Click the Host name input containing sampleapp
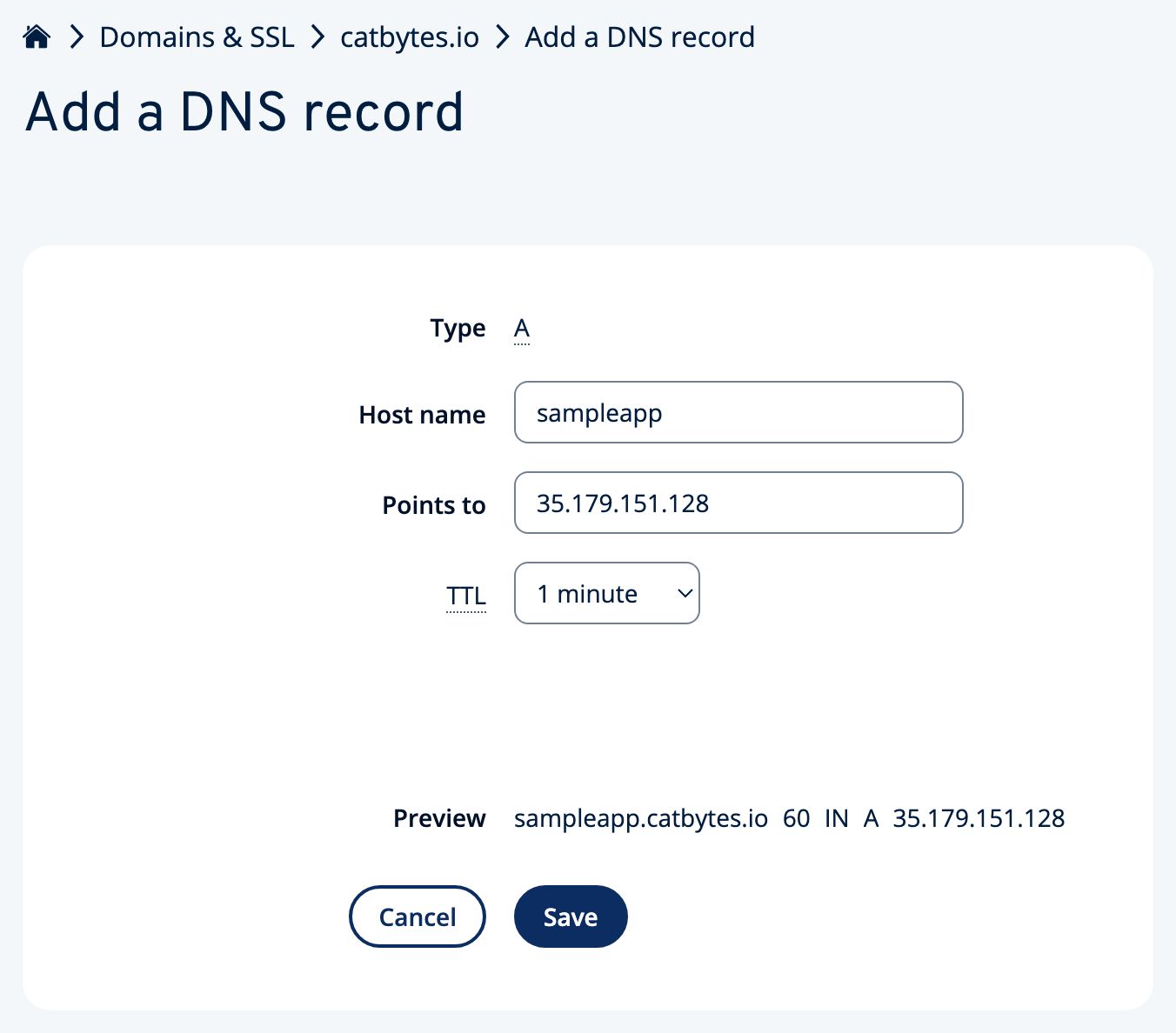1176x1033 pixels. coord(738,412)
